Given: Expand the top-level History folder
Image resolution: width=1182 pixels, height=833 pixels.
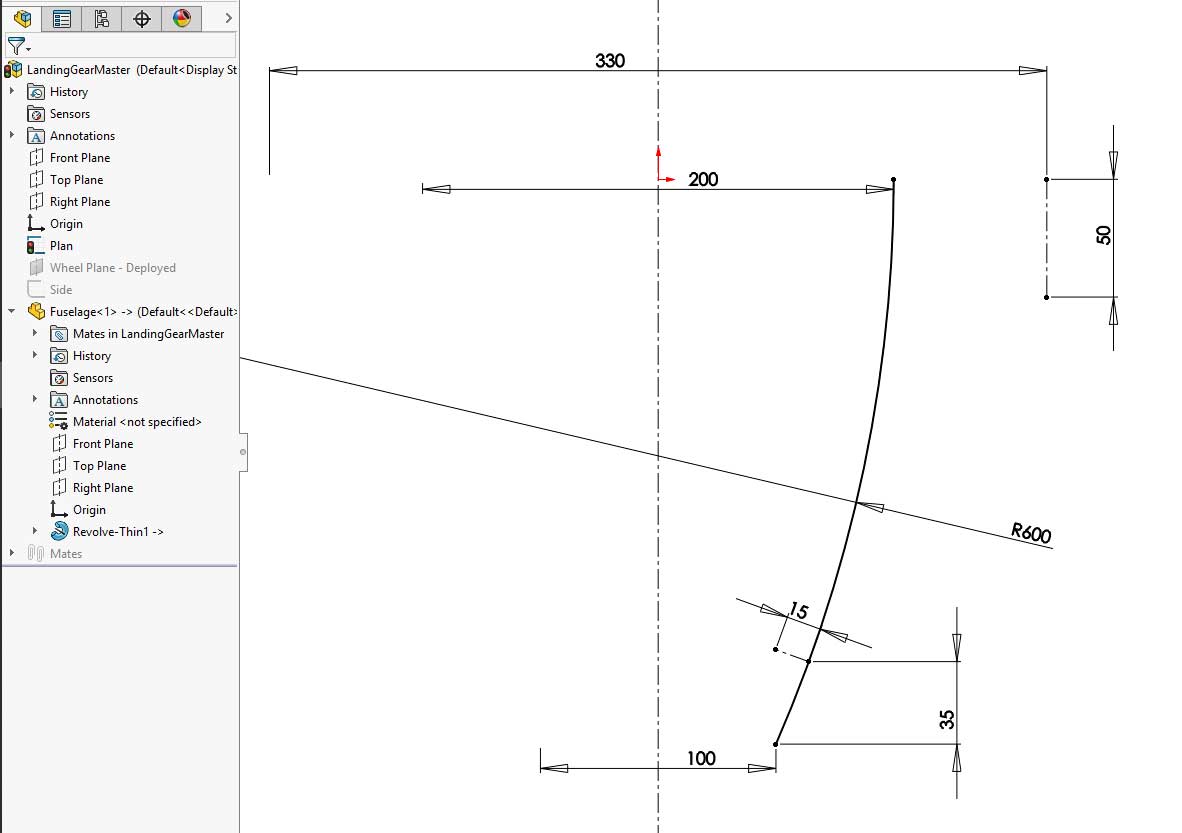Looking at the screenshot, I should 11,91.
